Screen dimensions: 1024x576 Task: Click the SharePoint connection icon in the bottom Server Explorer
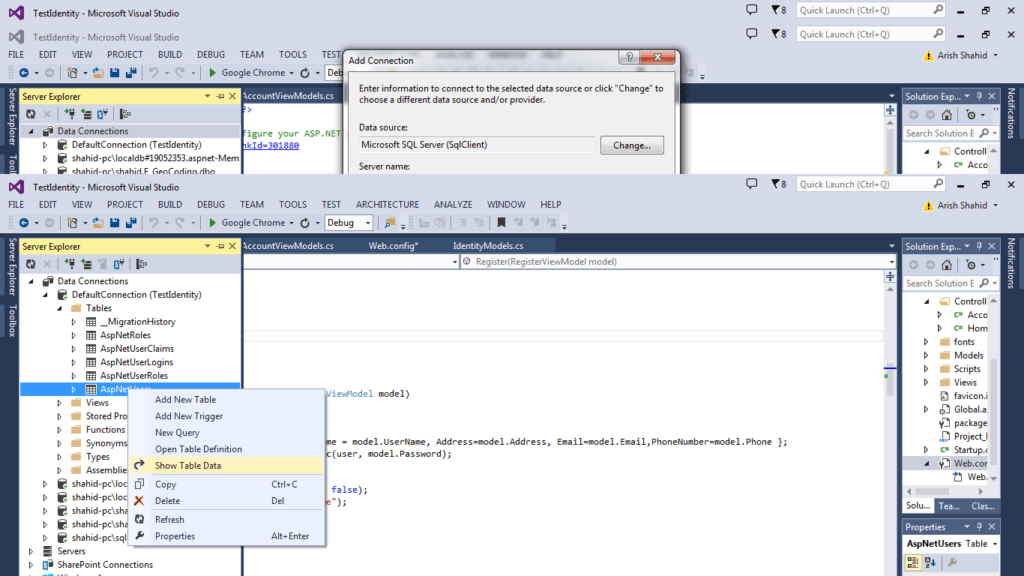pyautogui.click(x=119, y=264)
